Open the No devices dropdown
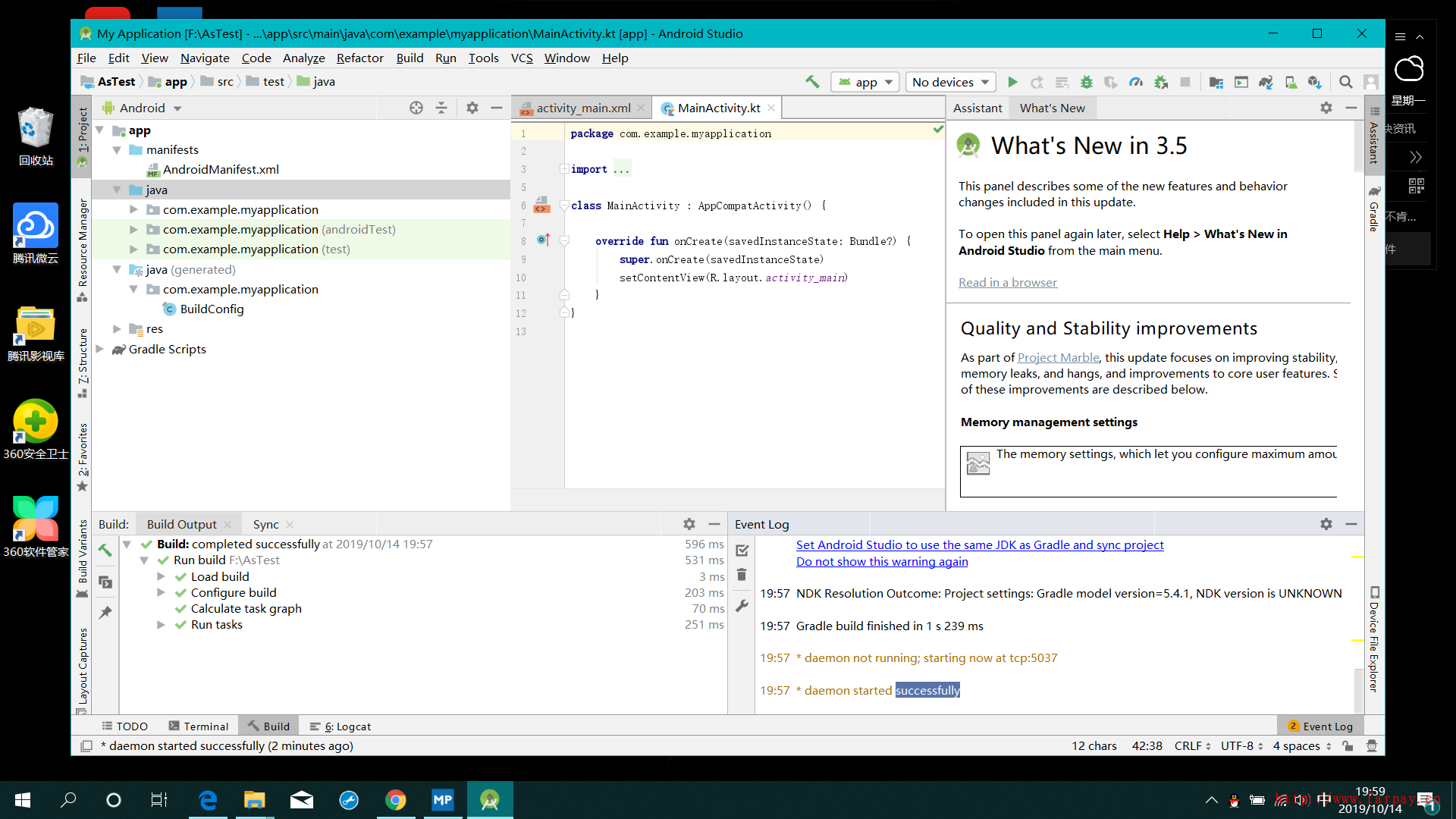This screenshot has height=819, width=1456. [x=951, y=82]
